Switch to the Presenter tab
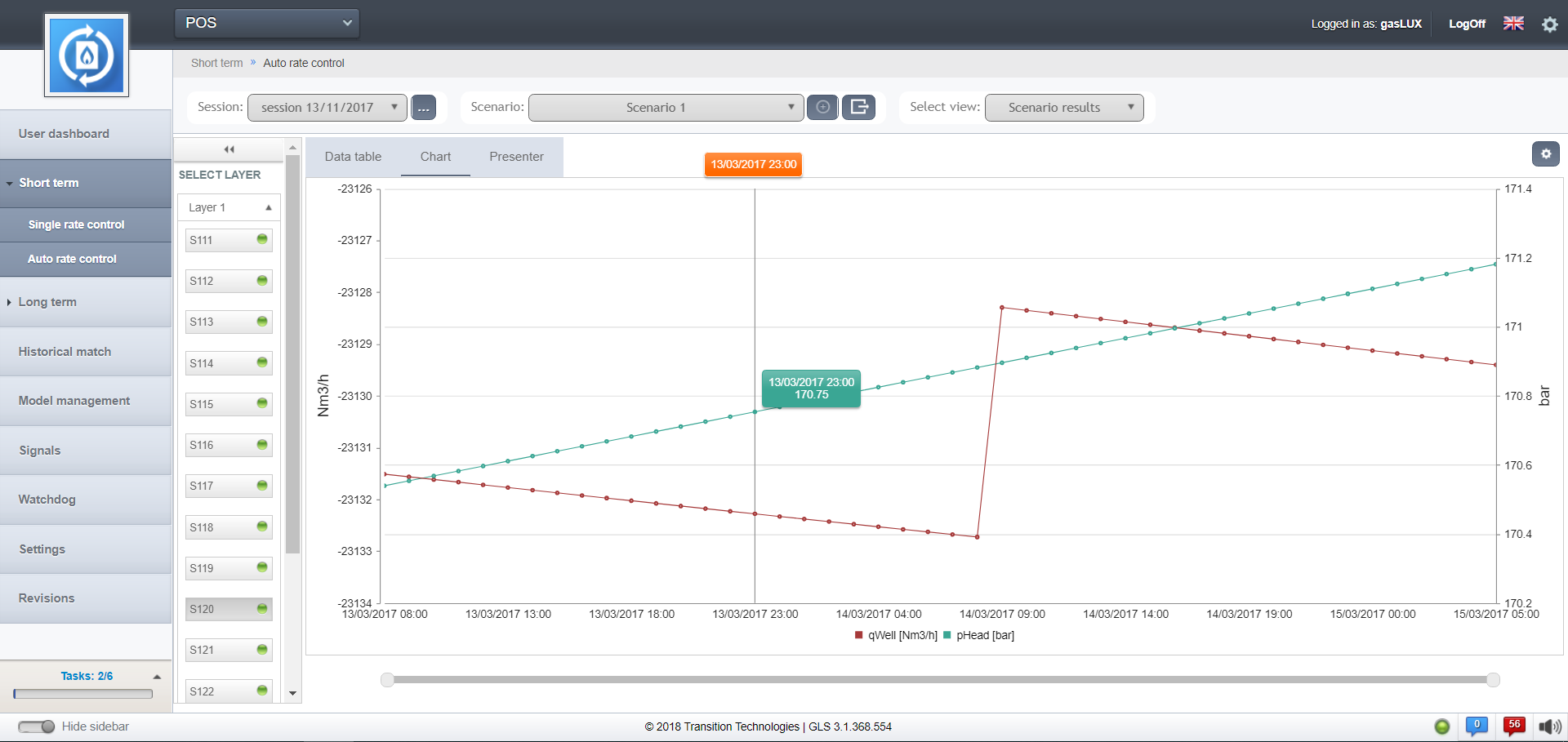The width and height of the screenshot is (1568, 742). pos(516,157)
